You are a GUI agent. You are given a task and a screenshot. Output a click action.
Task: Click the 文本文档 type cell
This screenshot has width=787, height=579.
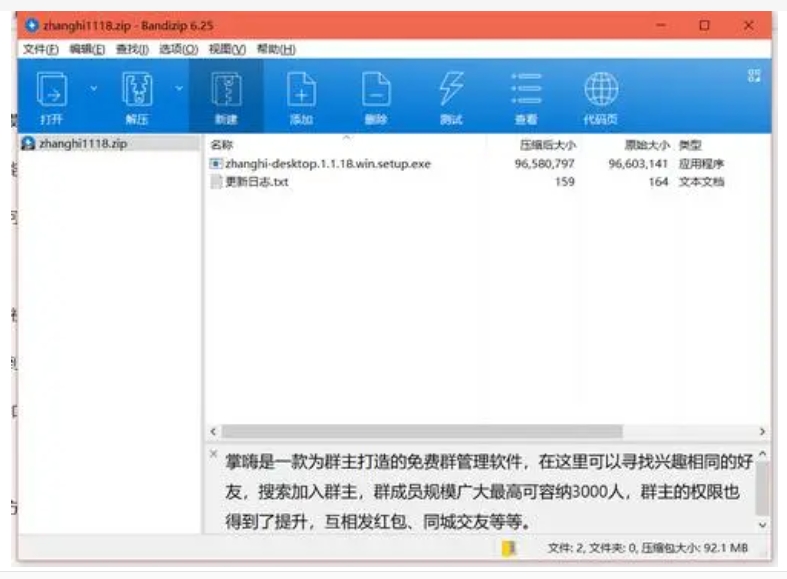(701, 182)
